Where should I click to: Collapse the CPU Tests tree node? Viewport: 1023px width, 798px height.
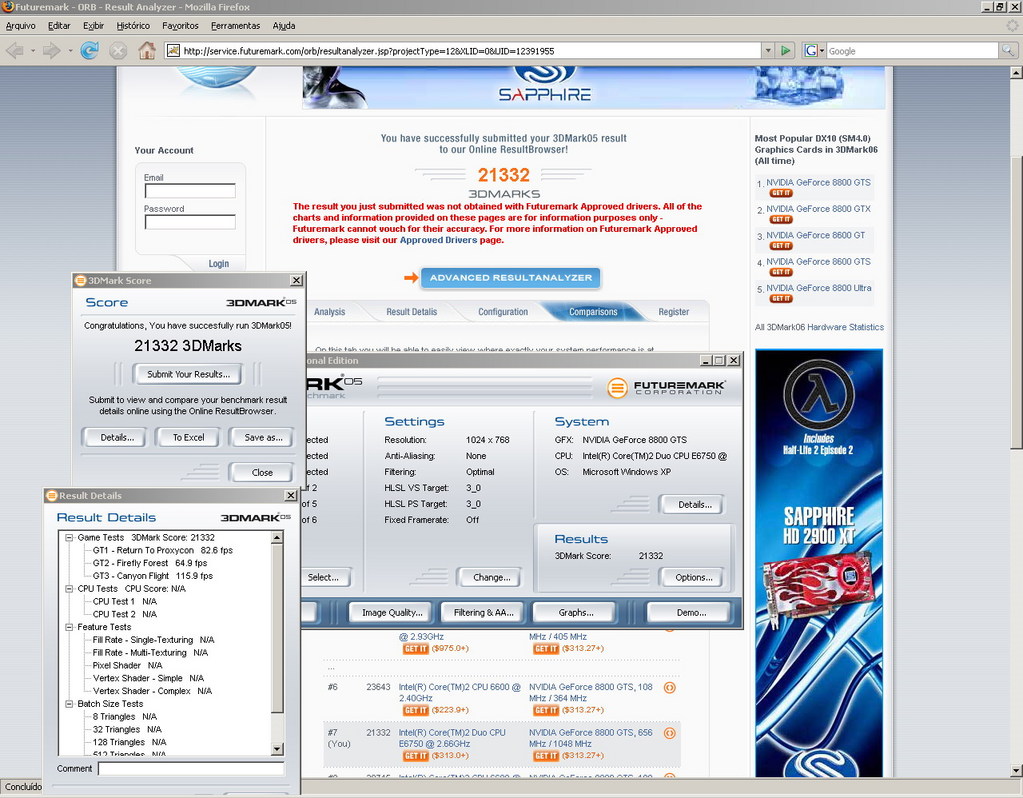tap(69, 589)
